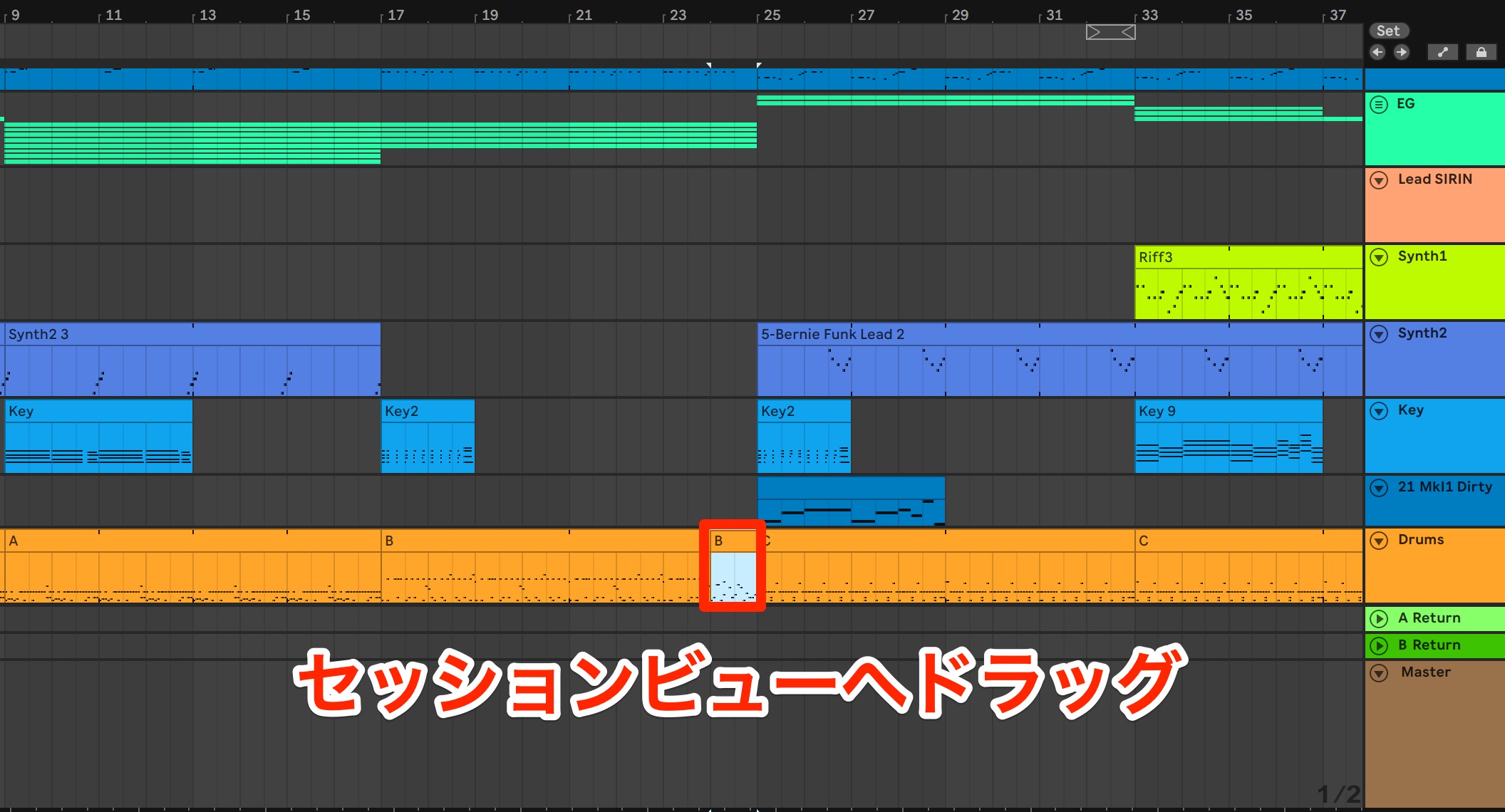Select the EG track name

click(x=1405, y=104)
